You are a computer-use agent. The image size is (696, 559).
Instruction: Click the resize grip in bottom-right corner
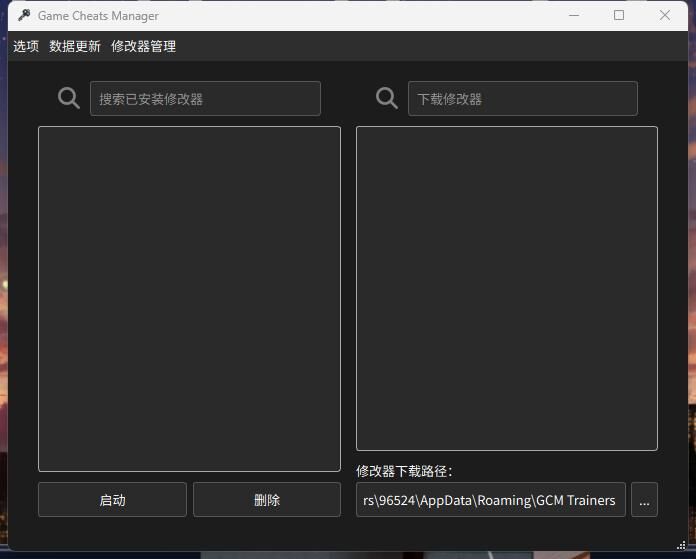coord(682,545)
